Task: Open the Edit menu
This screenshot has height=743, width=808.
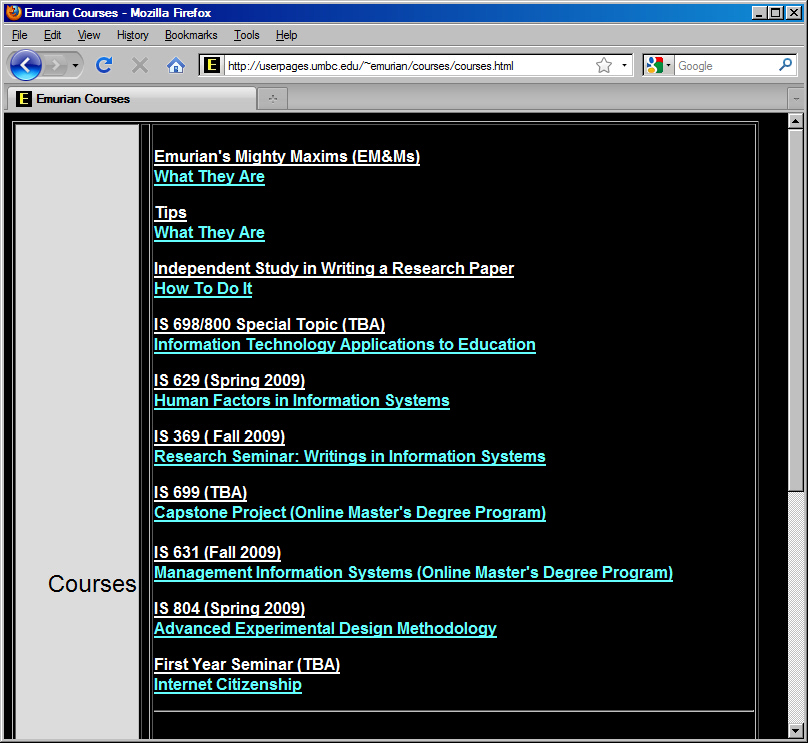Action: point(53,35)
